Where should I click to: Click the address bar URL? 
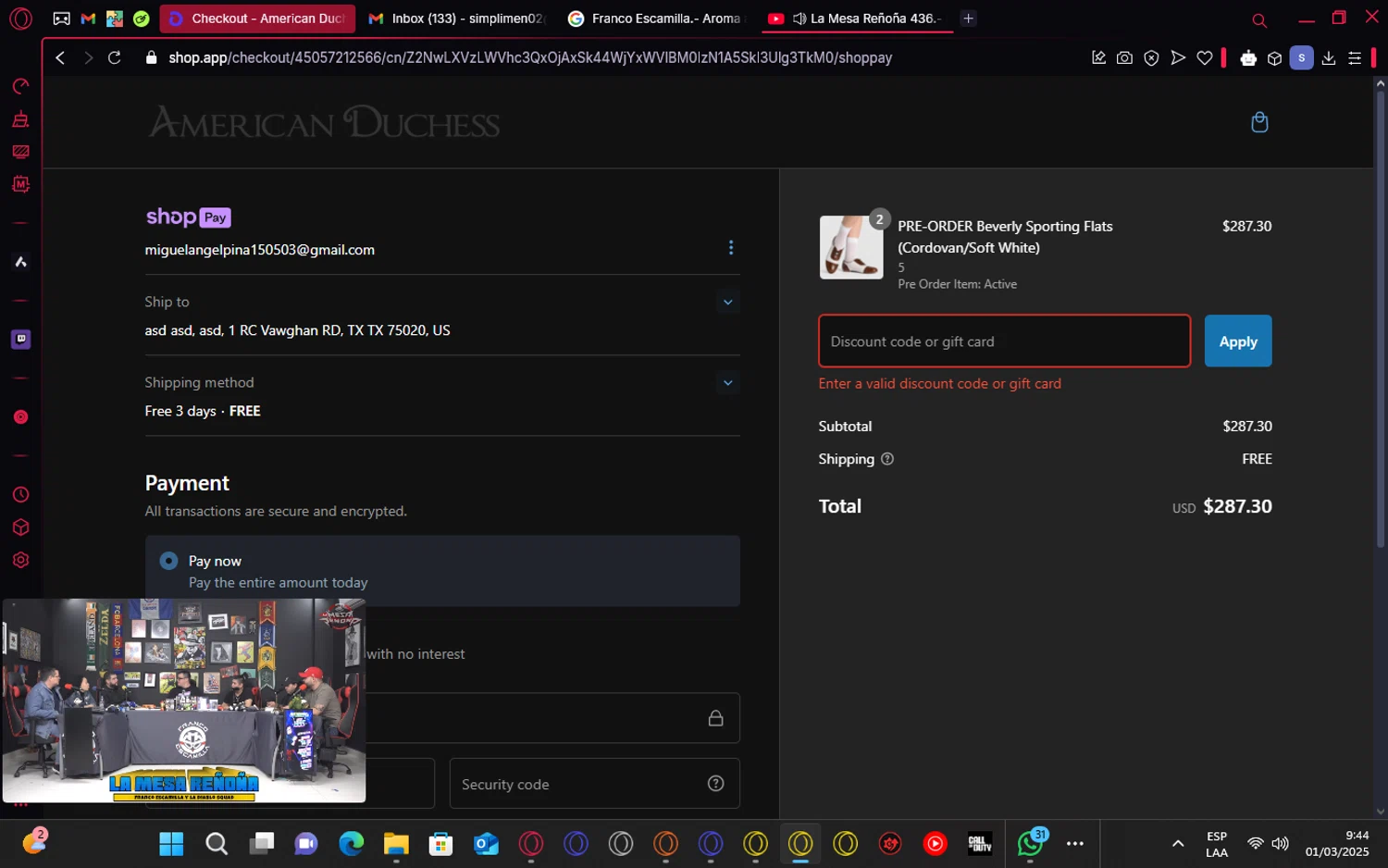click(530, 57)
